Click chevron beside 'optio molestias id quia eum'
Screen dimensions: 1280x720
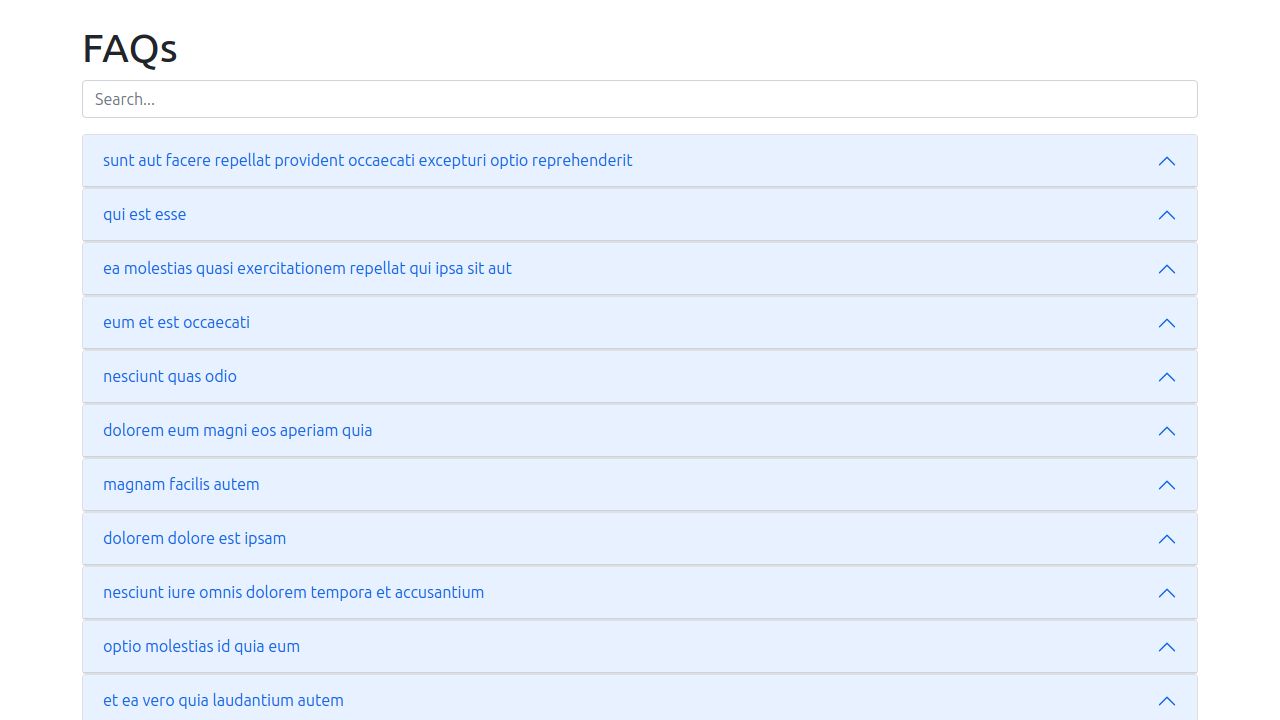[x=1167, y=647]
